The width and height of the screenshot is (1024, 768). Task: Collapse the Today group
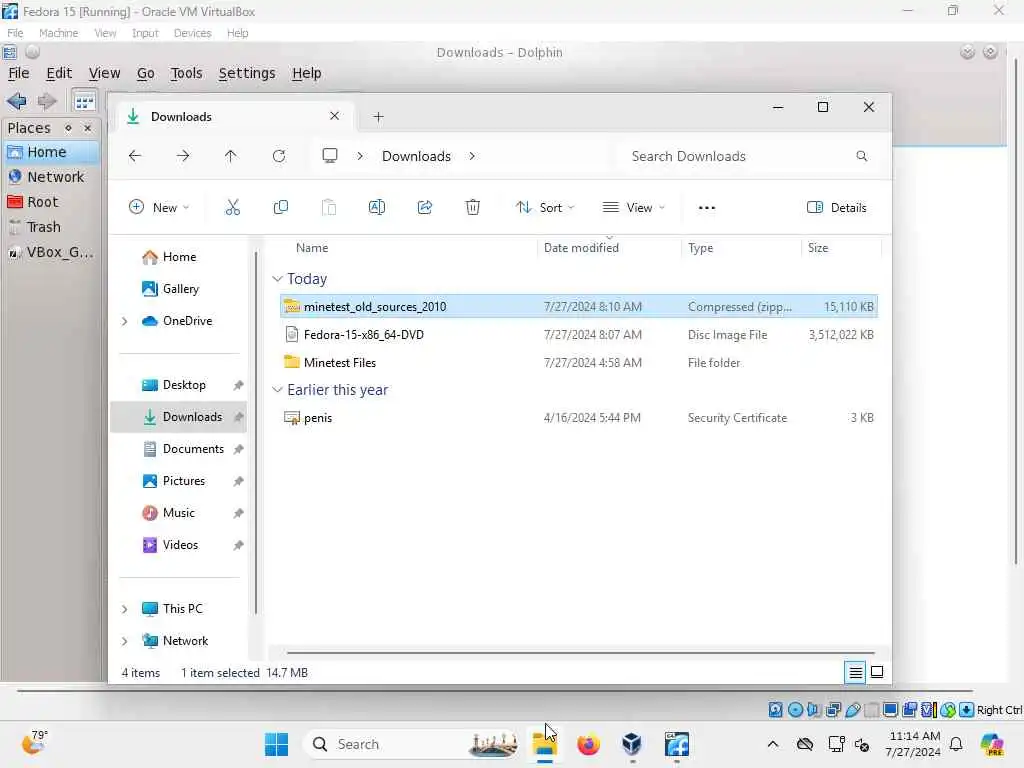tap(277, 279)
